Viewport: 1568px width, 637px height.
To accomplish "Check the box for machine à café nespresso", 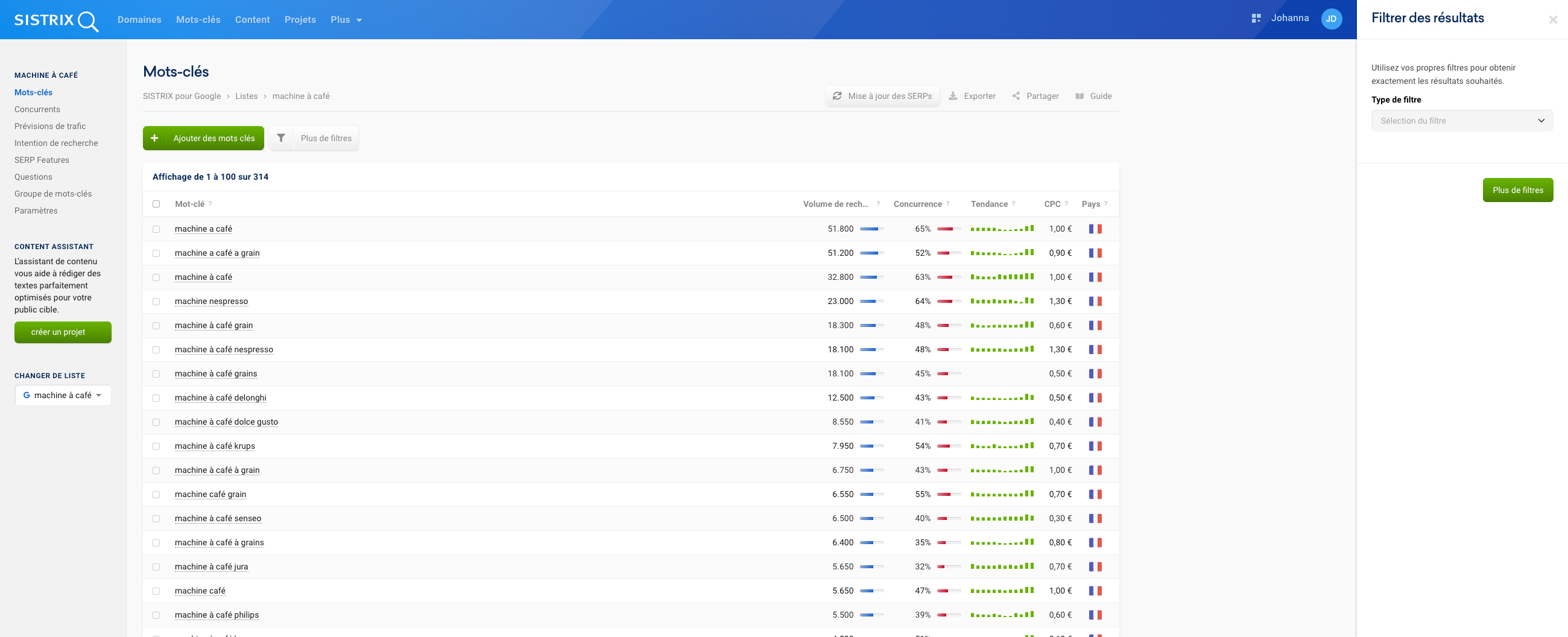I will pos(156,349).
